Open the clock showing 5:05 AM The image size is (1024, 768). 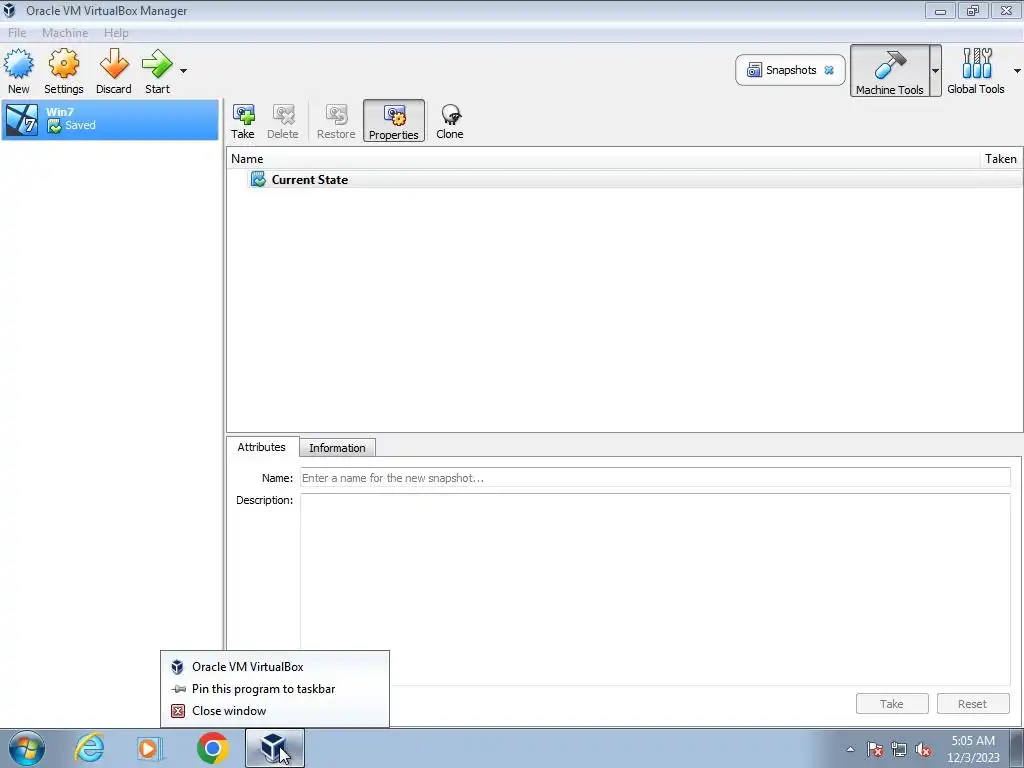click(973, 749)
